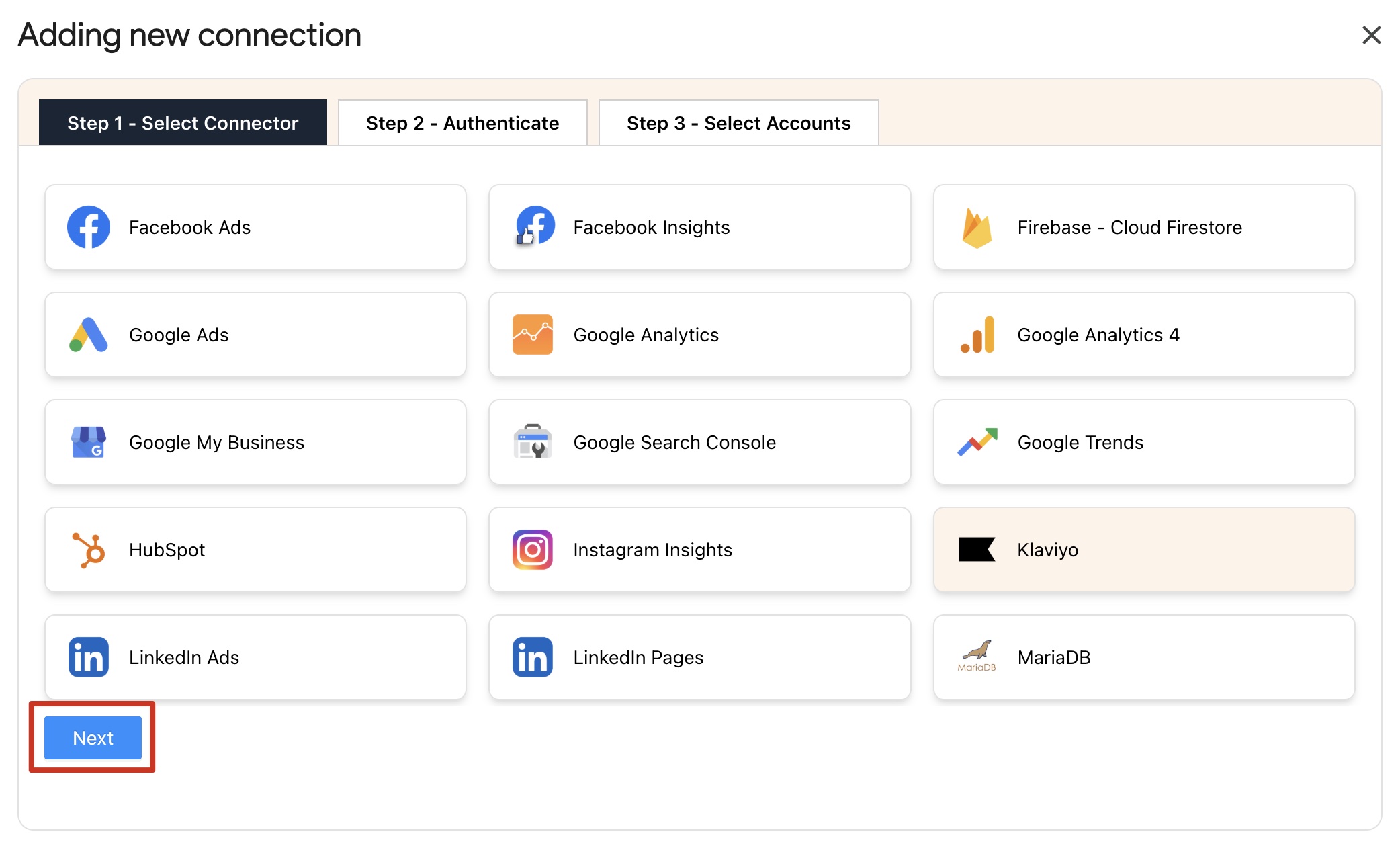Click the Firebase flame icon
This screenshot has height=844, width=1400.
[977, 228]
